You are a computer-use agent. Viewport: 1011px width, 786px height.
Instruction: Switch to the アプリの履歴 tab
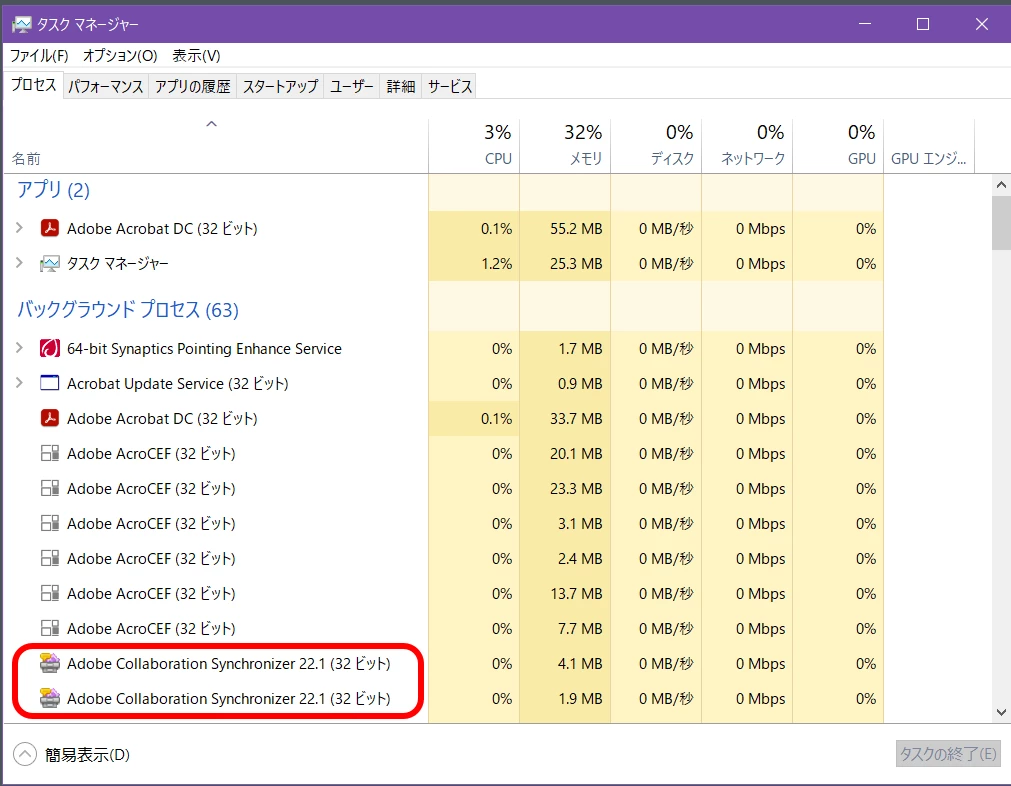pos(193,86)
